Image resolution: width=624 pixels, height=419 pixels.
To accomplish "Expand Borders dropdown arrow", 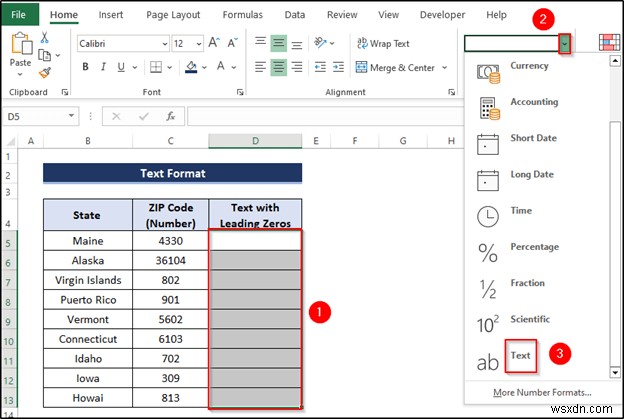I will pos(170,67).
